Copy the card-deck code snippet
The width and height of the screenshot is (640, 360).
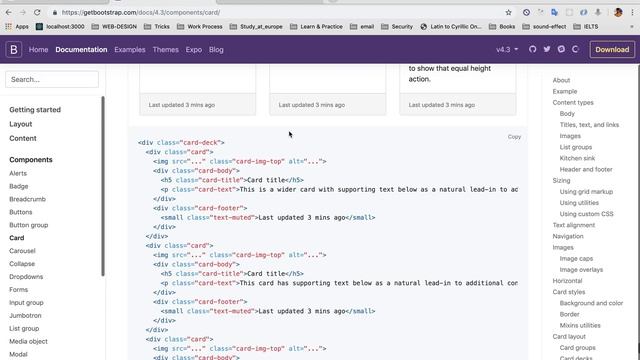514,137
